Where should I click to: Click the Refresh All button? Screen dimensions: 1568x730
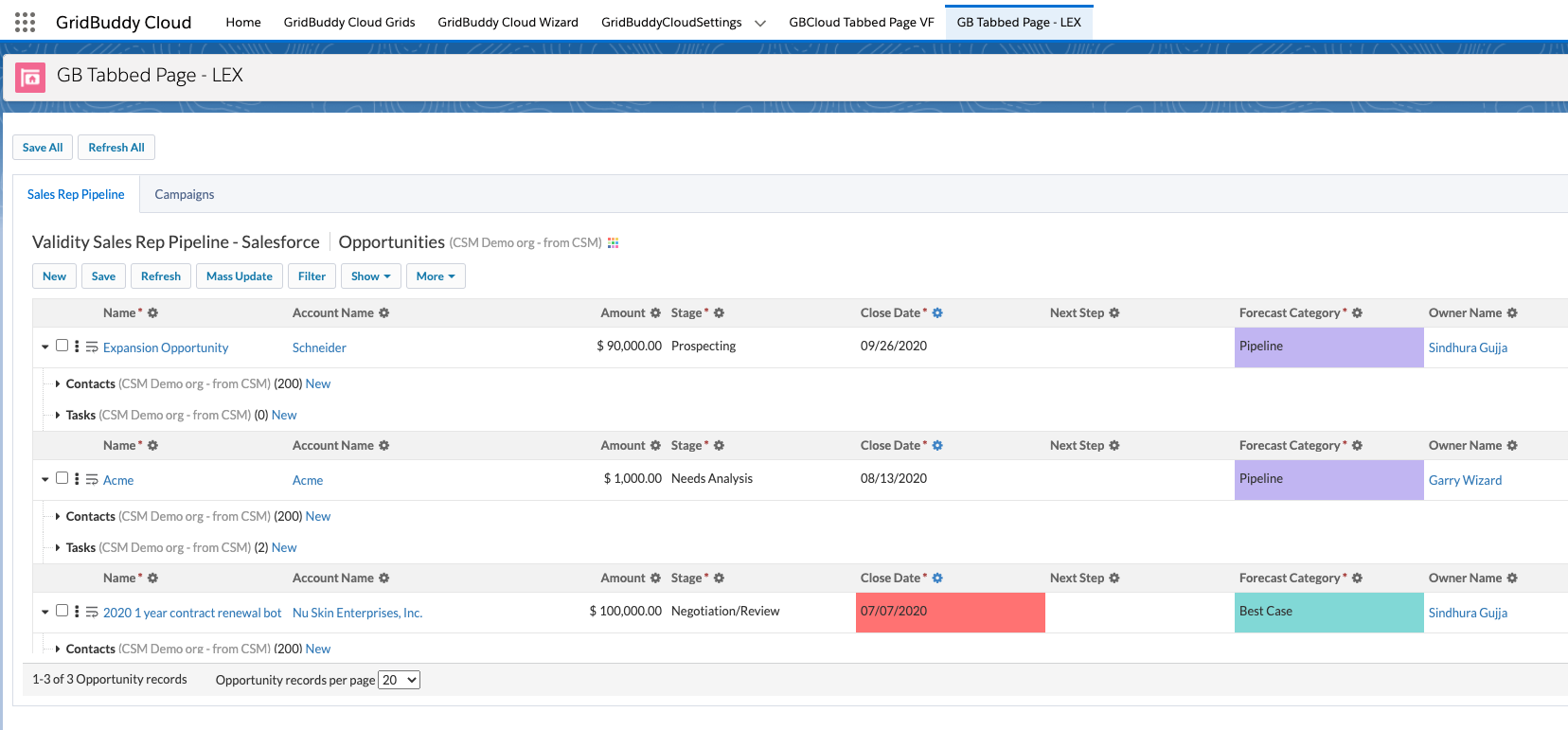(116, 148)
